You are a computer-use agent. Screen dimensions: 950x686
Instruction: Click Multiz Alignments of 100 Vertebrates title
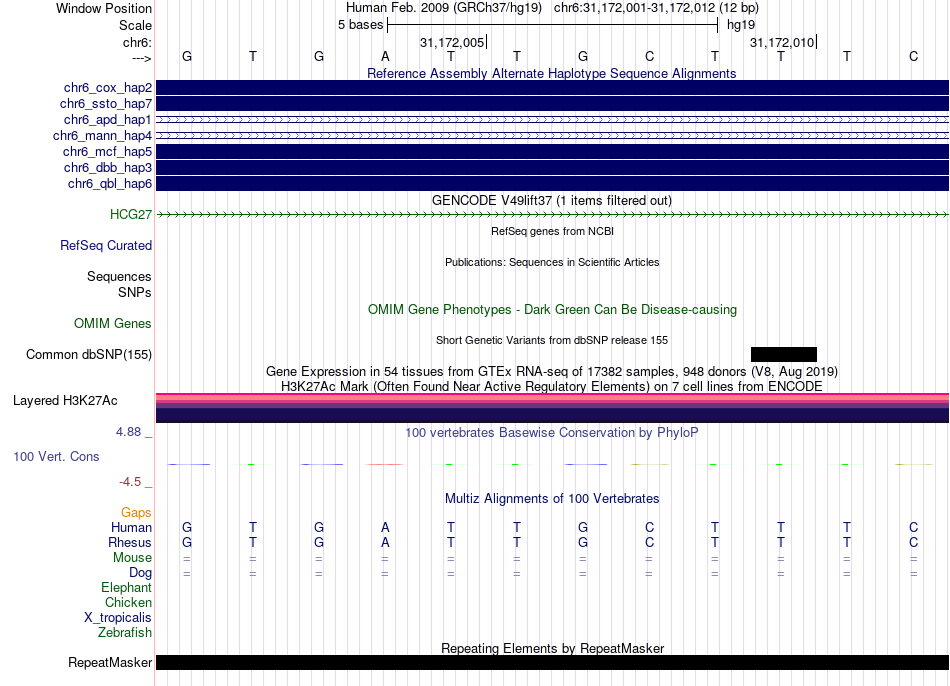click(552, 499)
